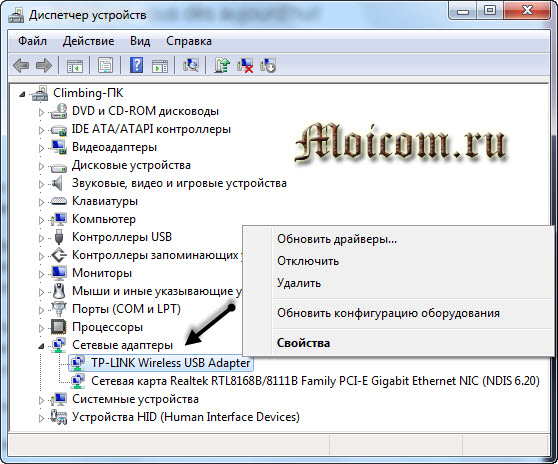Expand the Видеоадаптеры tree node
This screenshot has height=464, width=558.
coord(41,148)
